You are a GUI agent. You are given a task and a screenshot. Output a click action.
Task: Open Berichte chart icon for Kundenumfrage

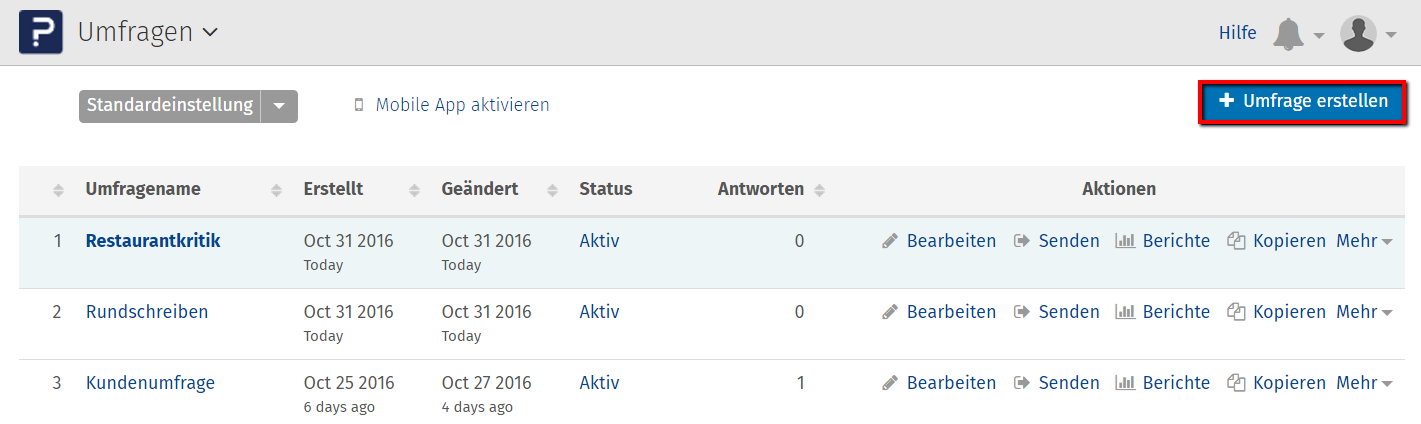[1125, 383]
